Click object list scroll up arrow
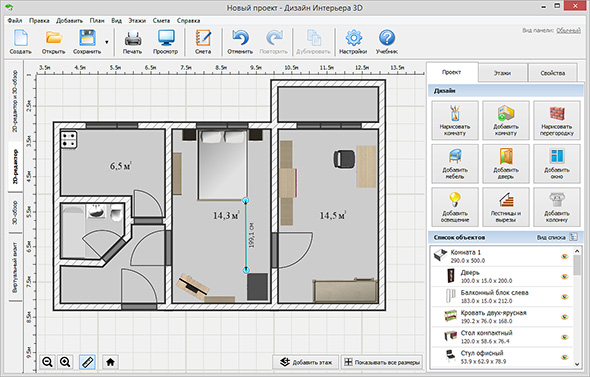The width and height of the screenshot is (590, 377). 577,251
